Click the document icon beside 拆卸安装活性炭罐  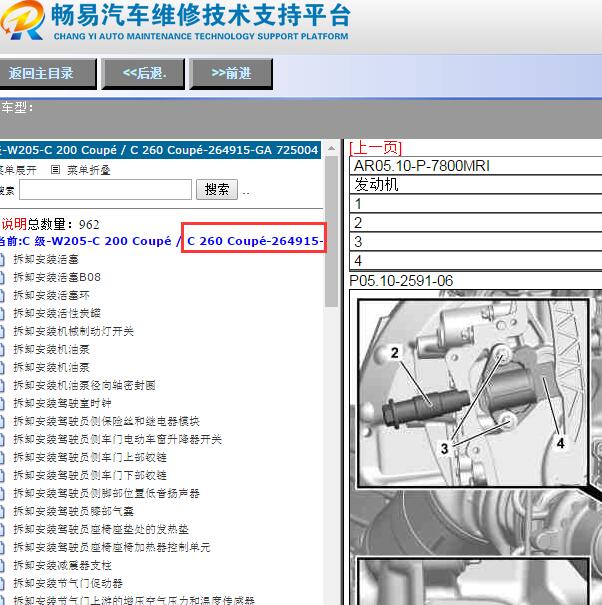tap(2, 314)
